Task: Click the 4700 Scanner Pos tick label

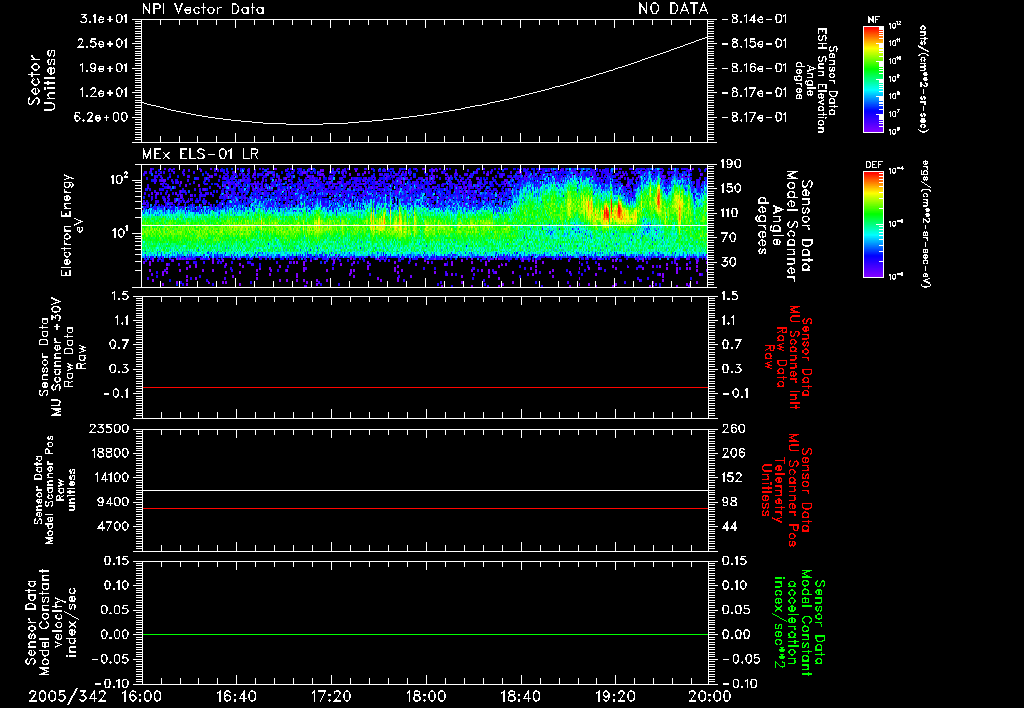Action: point(113,526)
